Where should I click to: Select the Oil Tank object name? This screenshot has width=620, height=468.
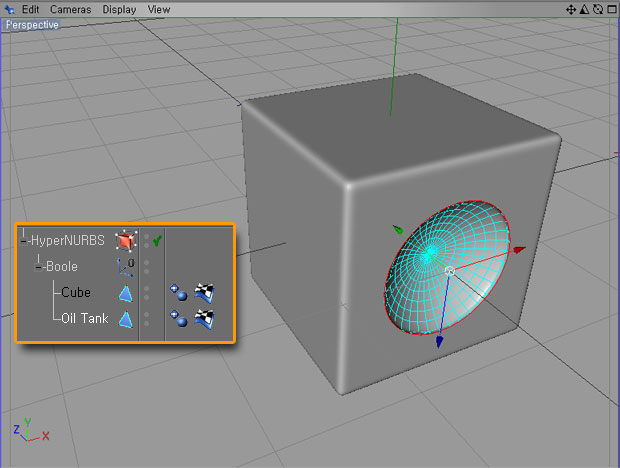click(85, 319)
